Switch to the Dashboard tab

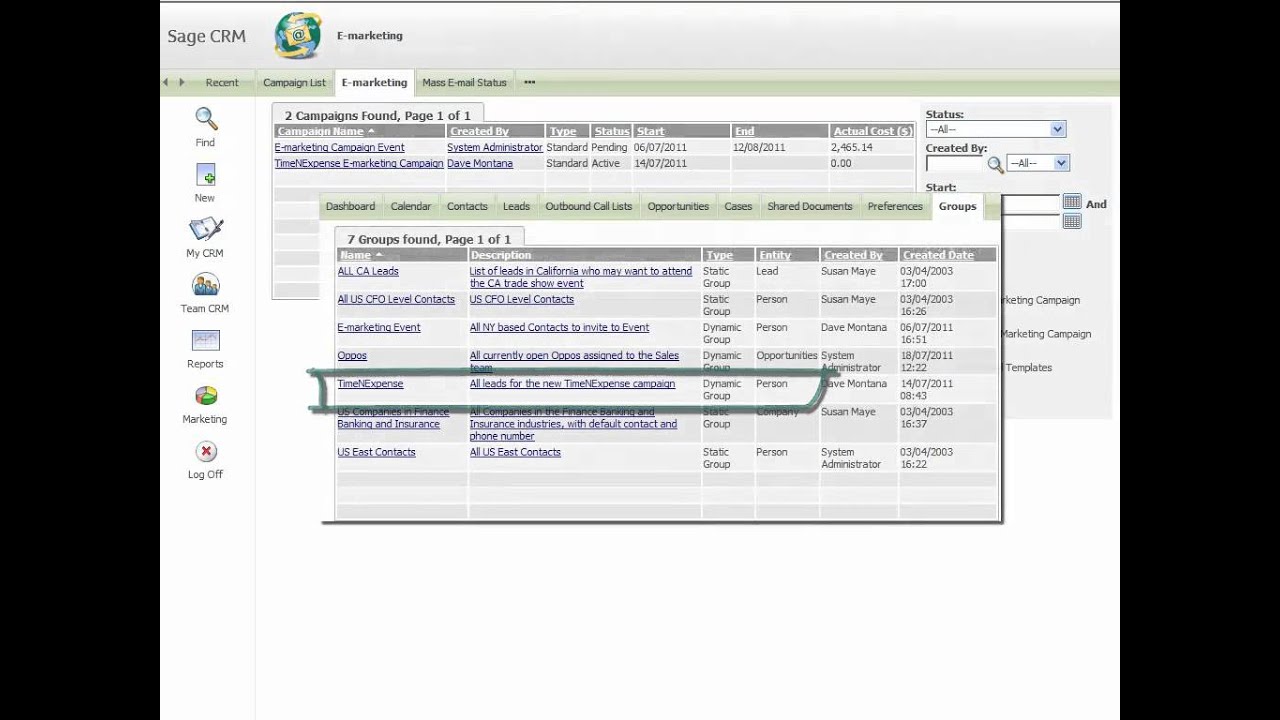pyautogui.click(x=350, y=206)
